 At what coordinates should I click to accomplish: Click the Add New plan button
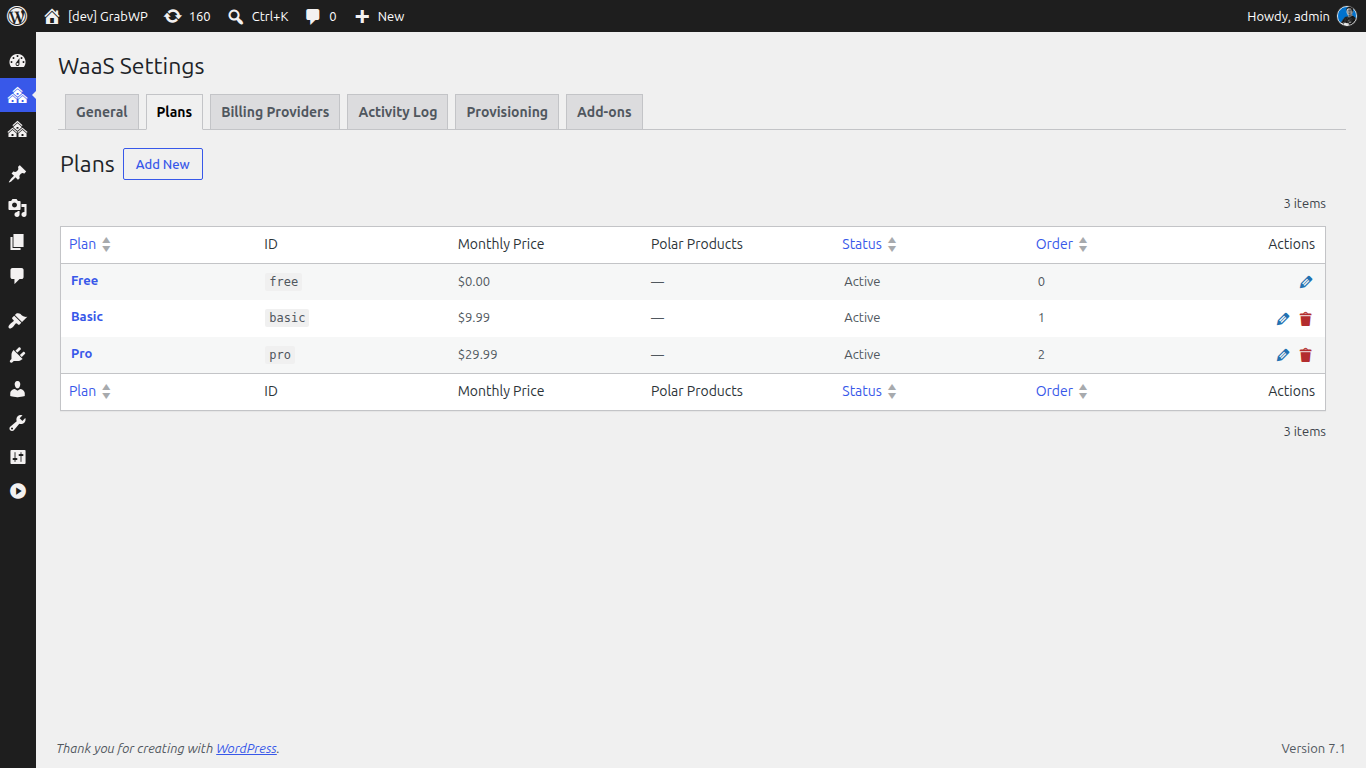tap(163, 164)
